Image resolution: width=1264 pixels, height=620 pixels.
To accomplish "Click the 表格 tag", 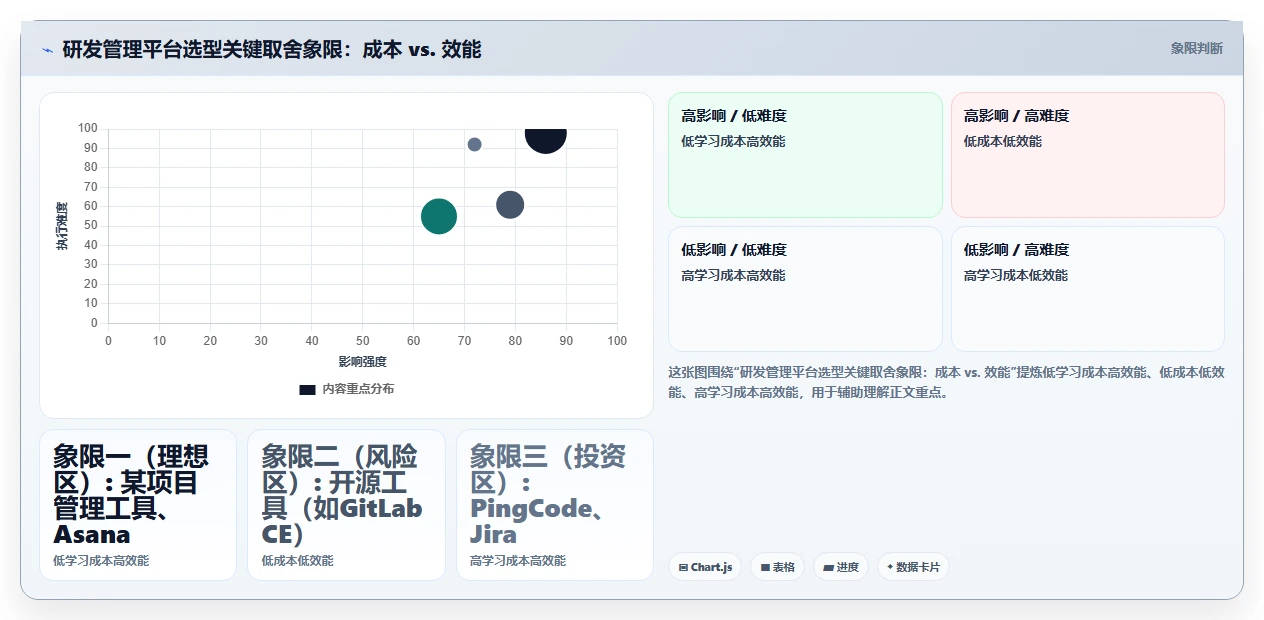I will [778, 567].
